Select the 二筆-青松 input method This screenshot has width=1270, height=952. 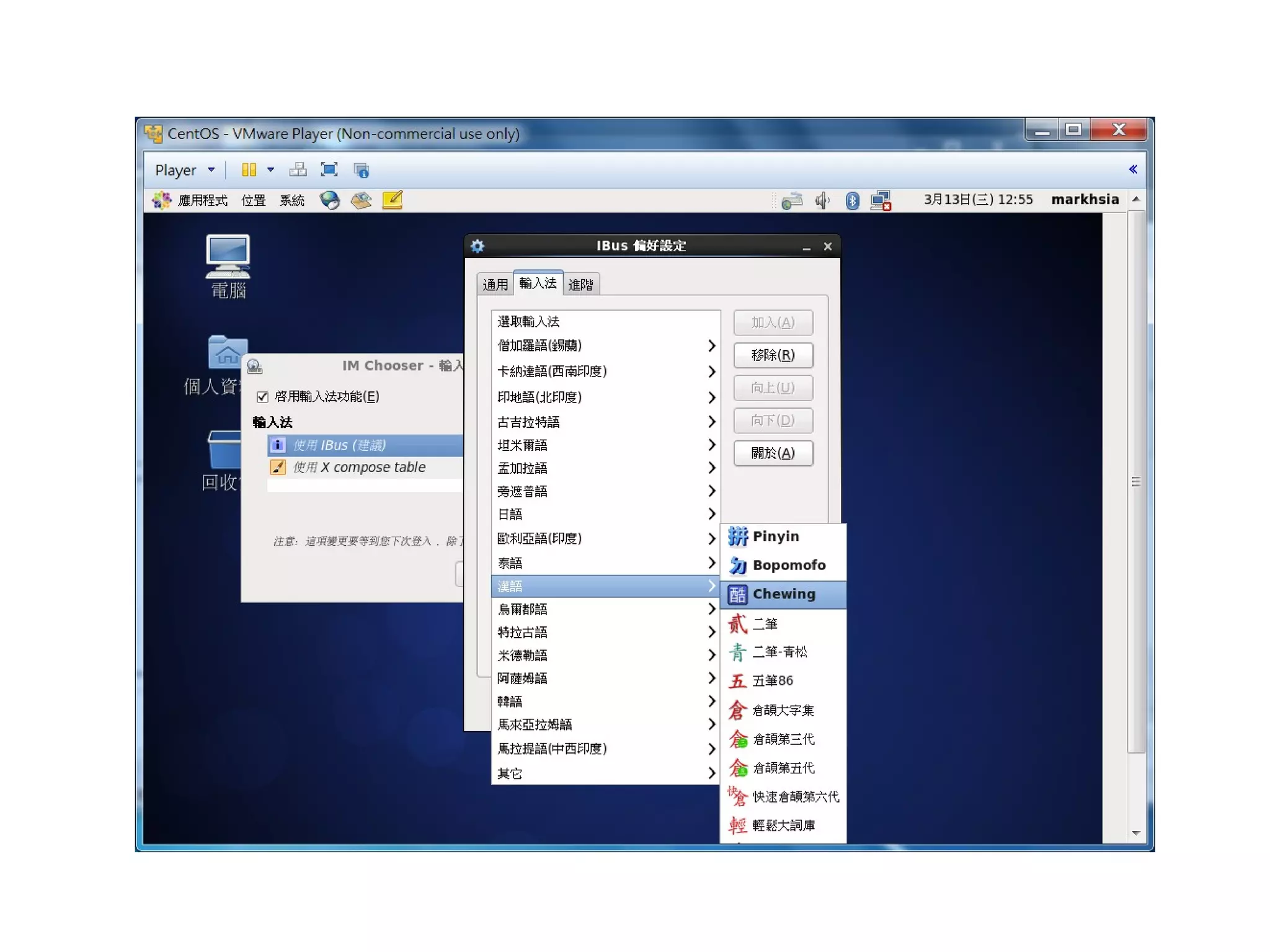(783, 652)
